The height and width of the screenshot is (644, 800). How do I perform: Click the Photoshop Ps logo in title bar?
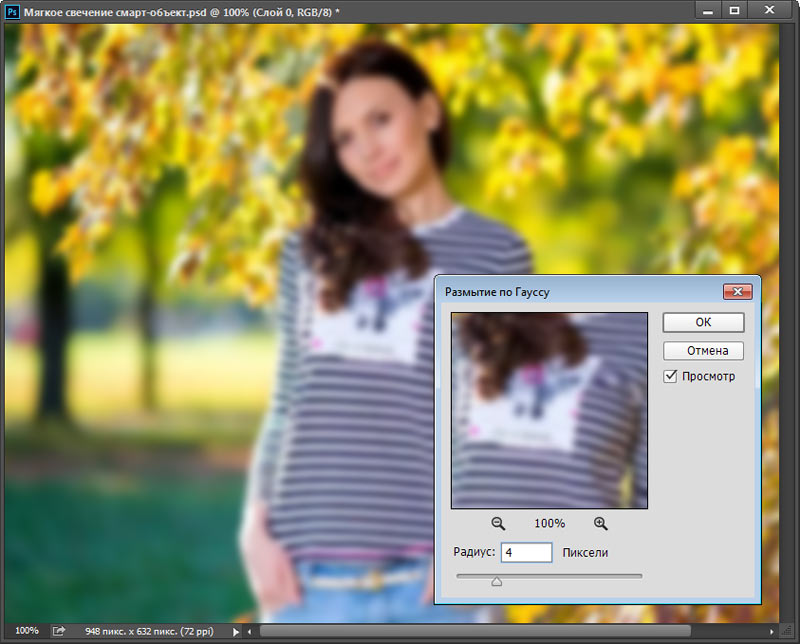tap(14, 11)
